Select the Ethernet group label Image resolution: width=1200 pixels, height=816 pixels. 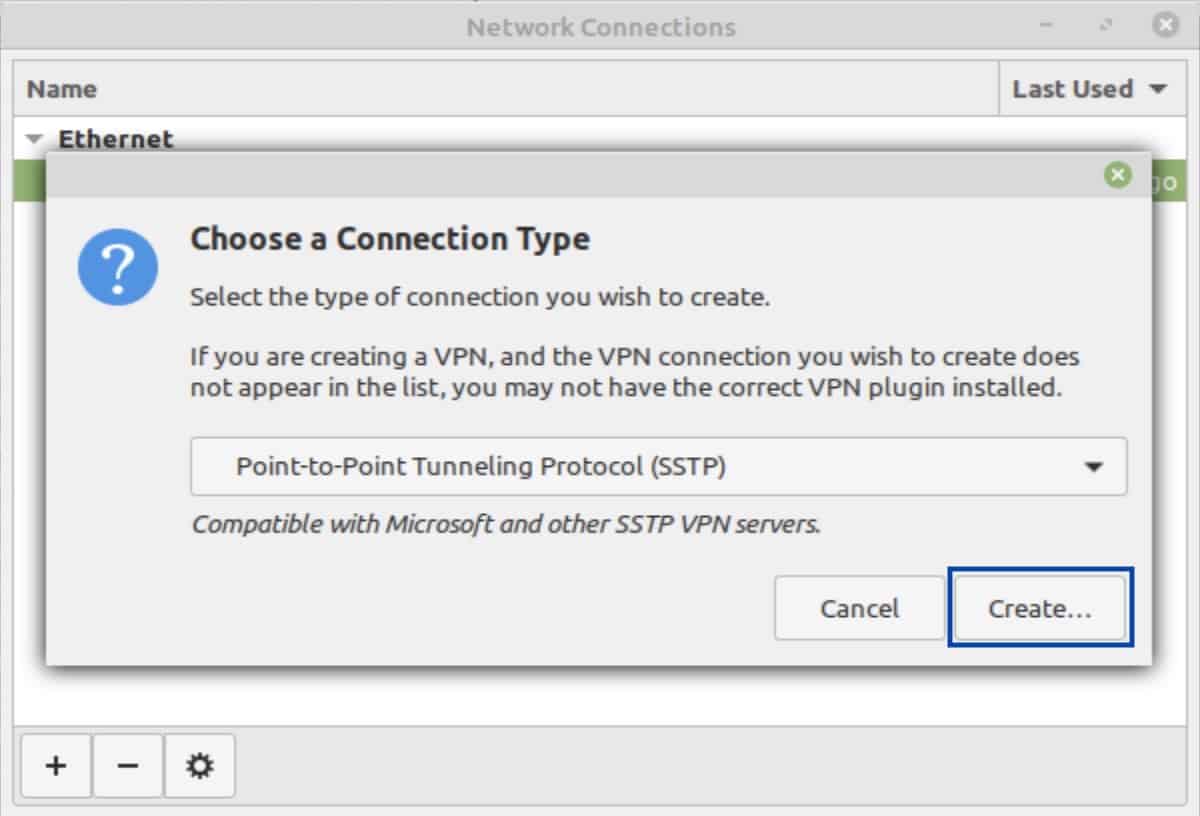click(x=116, y=139)
